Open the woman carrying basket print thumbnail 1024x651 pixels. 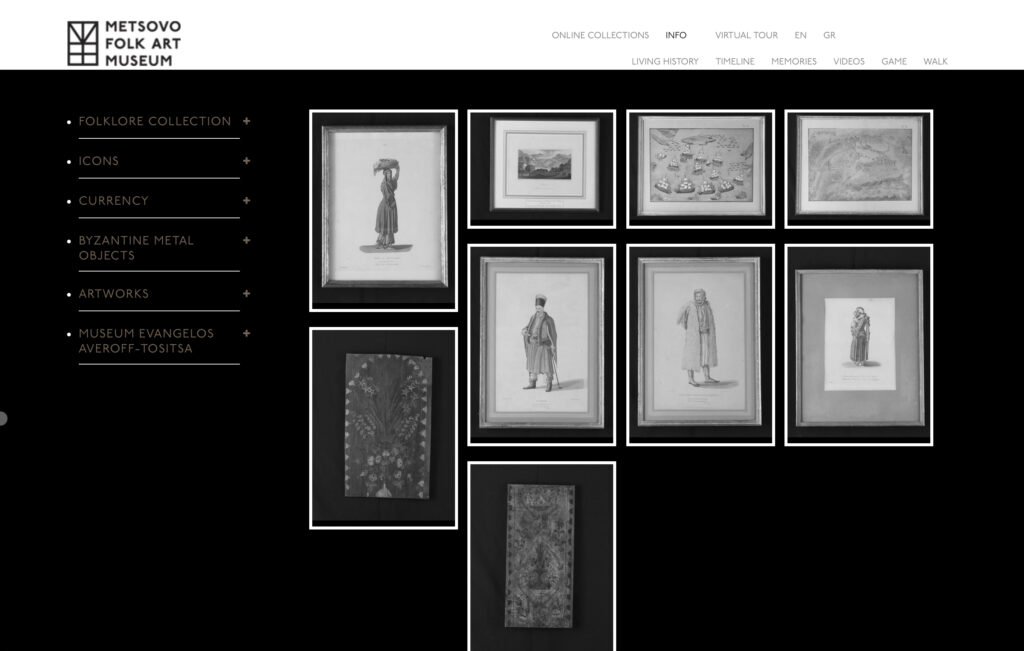click(x=383, y=210)
